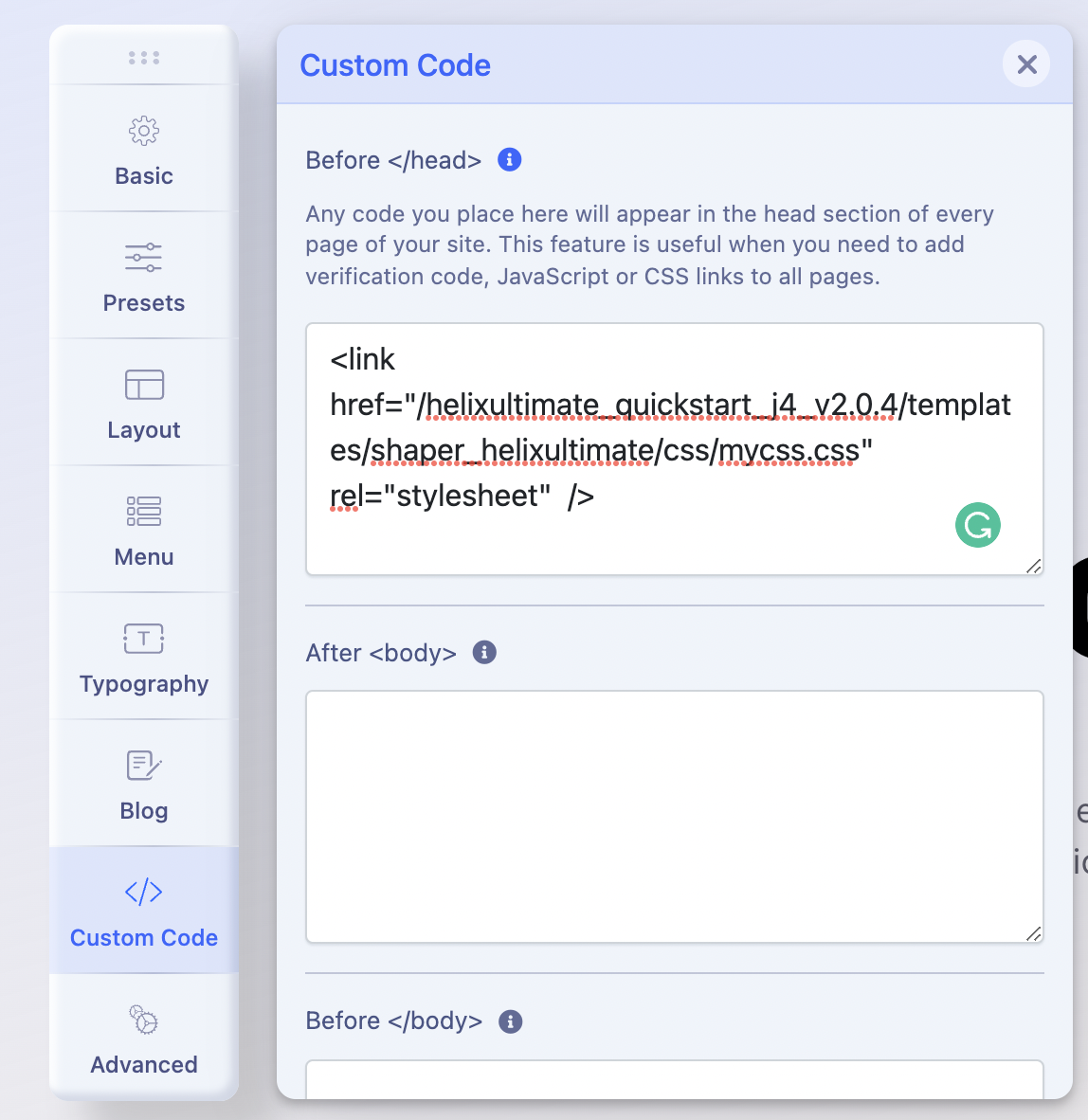This screenshot has height=1120, width=1088.
Task: Click the Grammarly icon in the head textarea
Action: click(978, 525)
